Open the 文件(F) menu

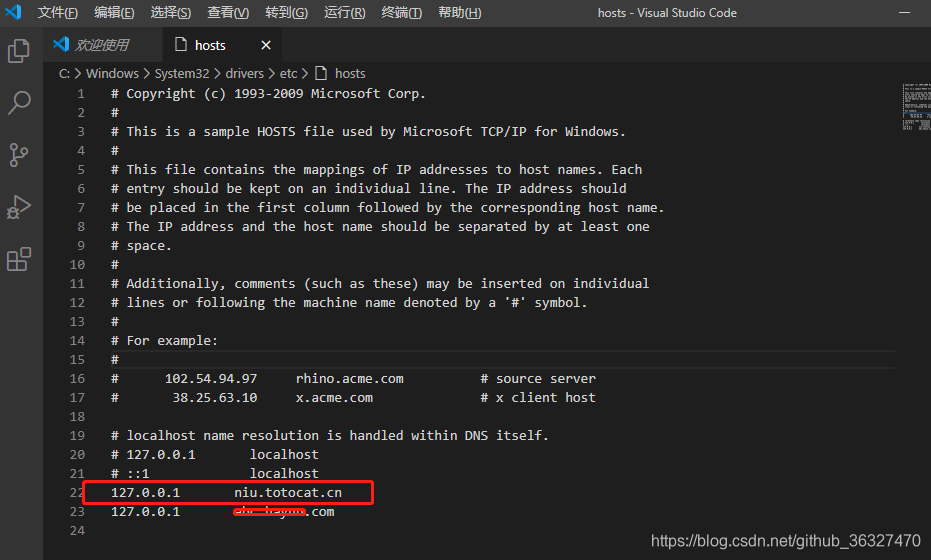click(58, 12)
